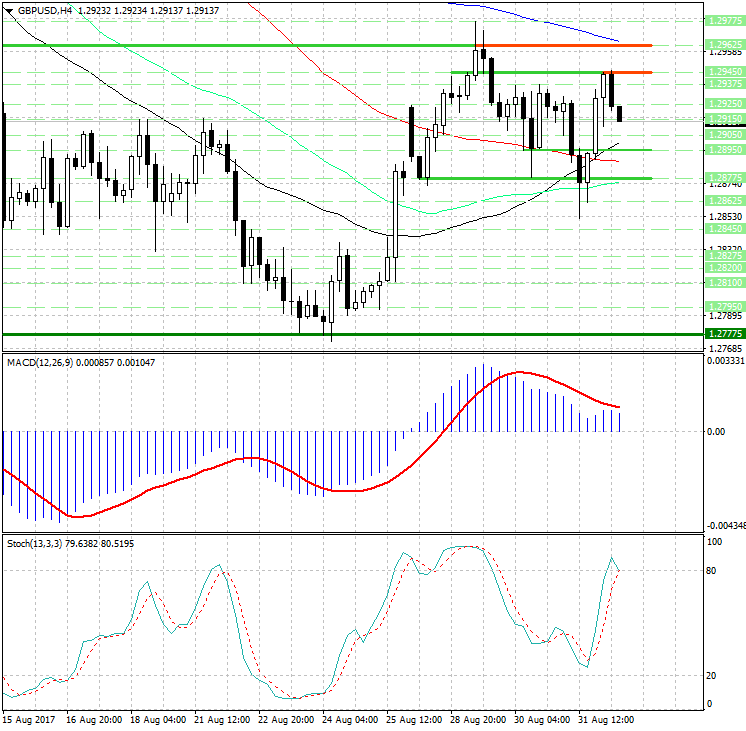Select the short red line at 1.29450

(x=628, y=72)
